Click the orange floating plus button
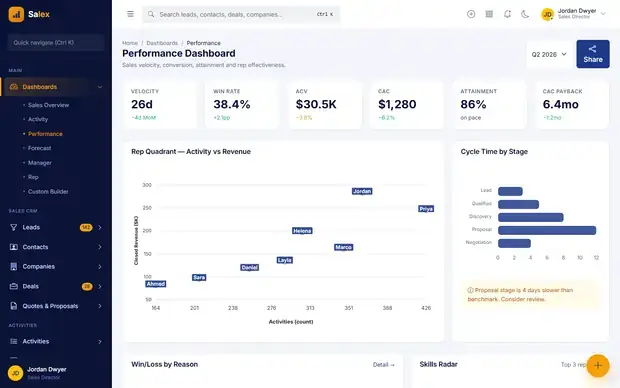 pos(597,366)
